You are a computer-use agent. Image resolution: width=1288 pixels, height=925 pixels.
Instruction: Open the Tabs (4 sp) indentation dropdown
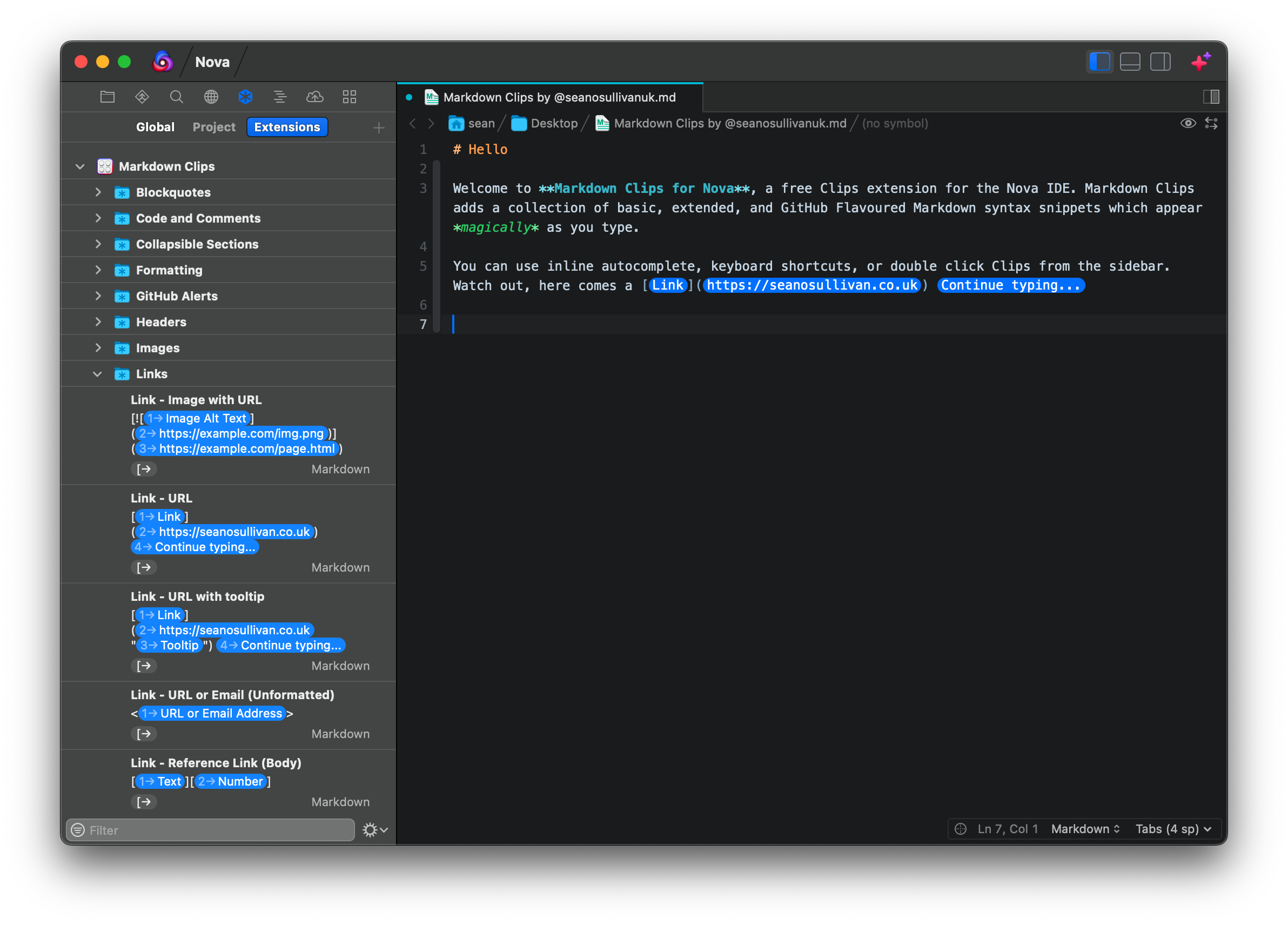point(1173,829)
